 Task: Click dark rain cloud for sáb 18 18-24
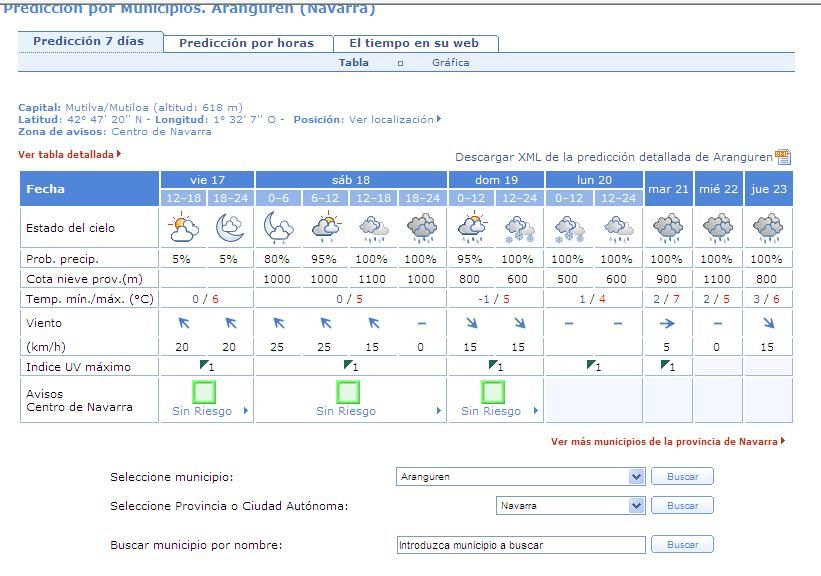click(x=422, y=228)
